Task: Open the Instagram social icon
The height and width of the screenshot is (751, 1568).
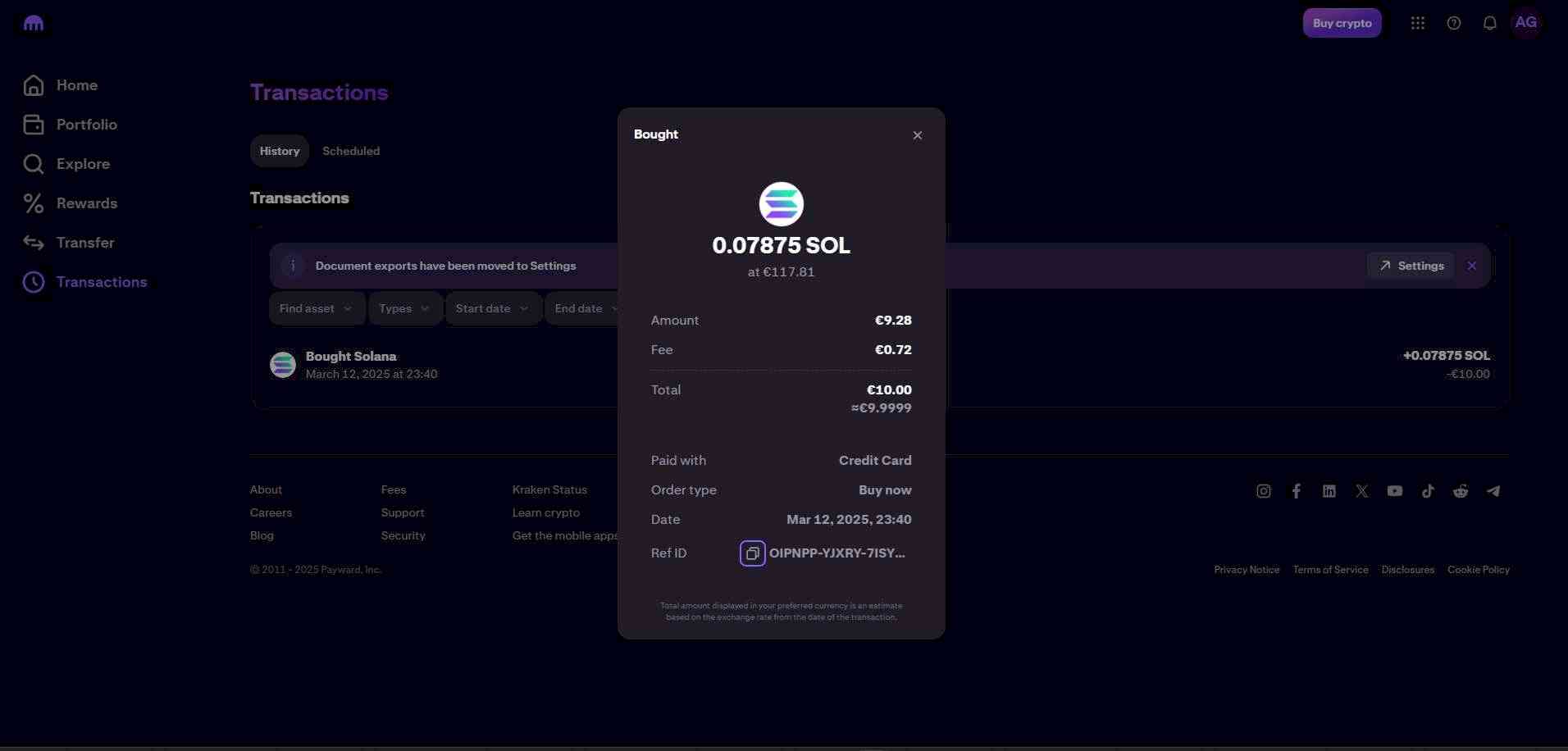Action: pos(1263,491)
